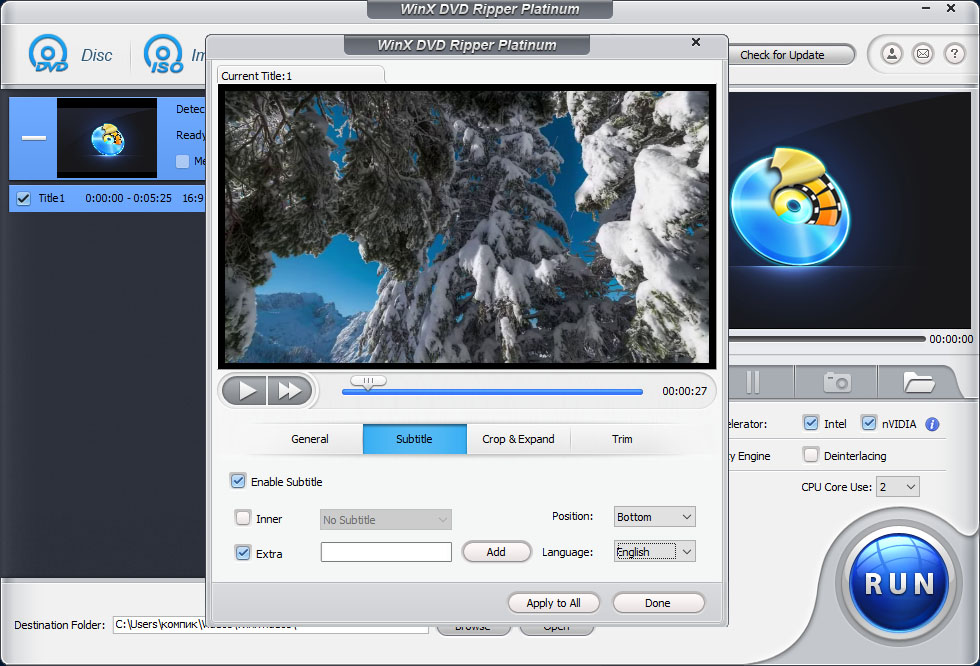Load an ISO image source

click(x=174, y=55)
